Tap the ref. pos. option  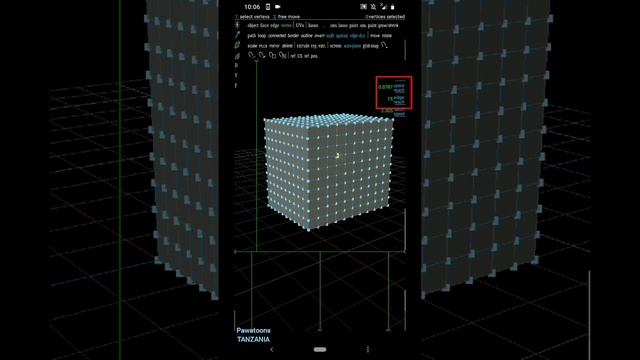point(311,56)
